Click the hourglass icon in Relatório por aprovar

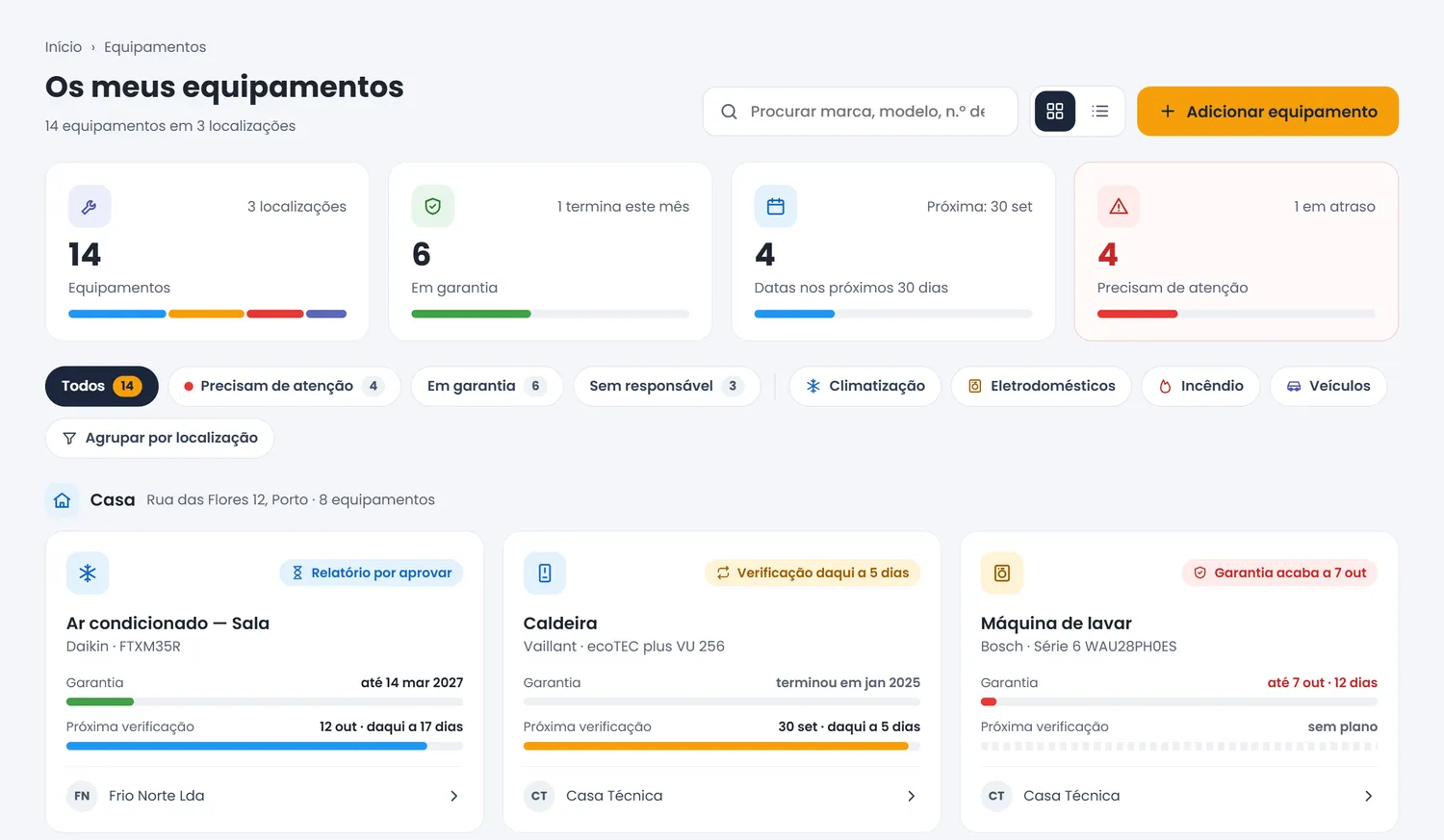(x=297, y=573)
